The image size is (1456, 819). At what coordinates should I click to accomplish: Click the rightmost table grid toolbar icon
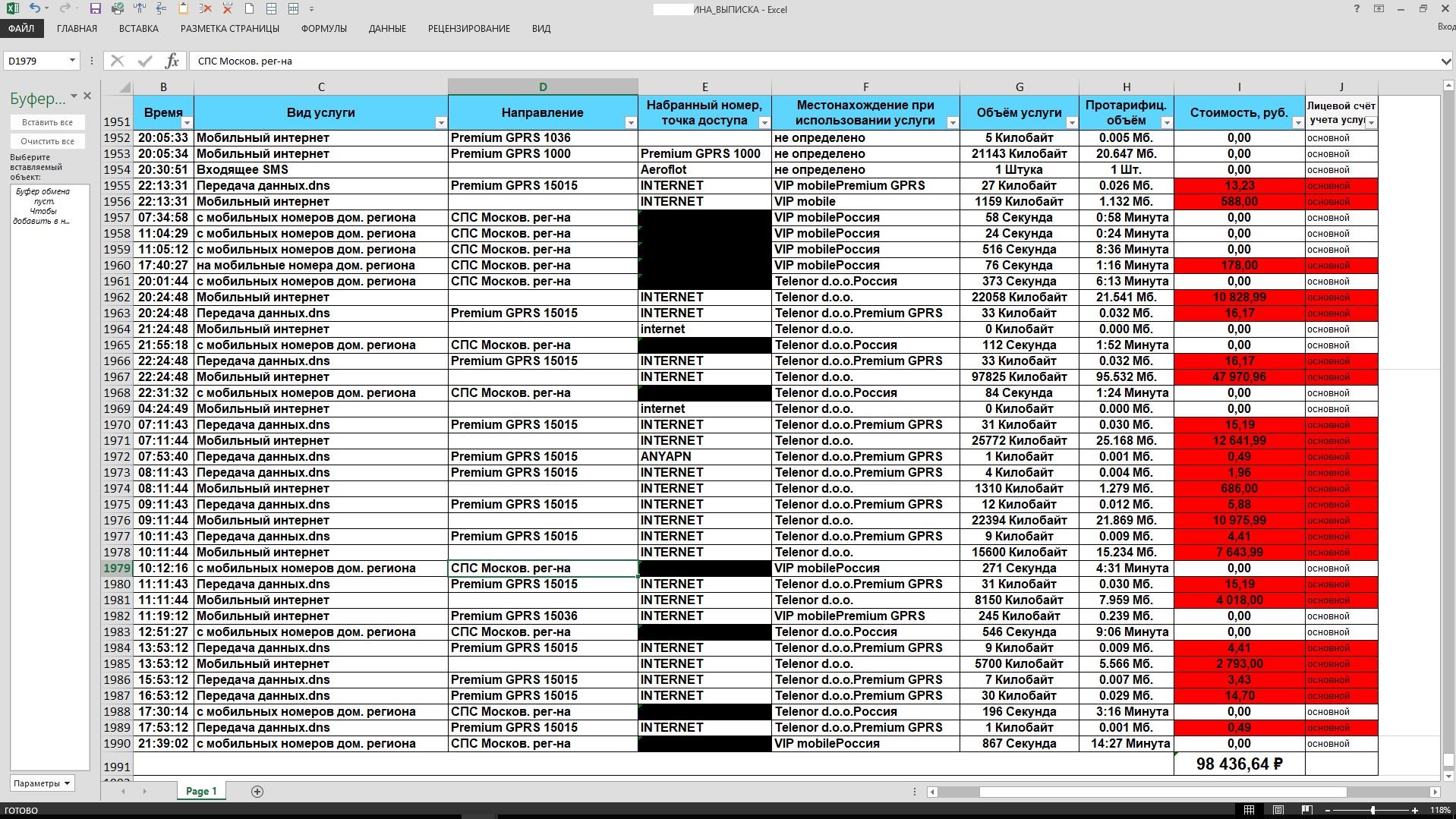point(293,8)
